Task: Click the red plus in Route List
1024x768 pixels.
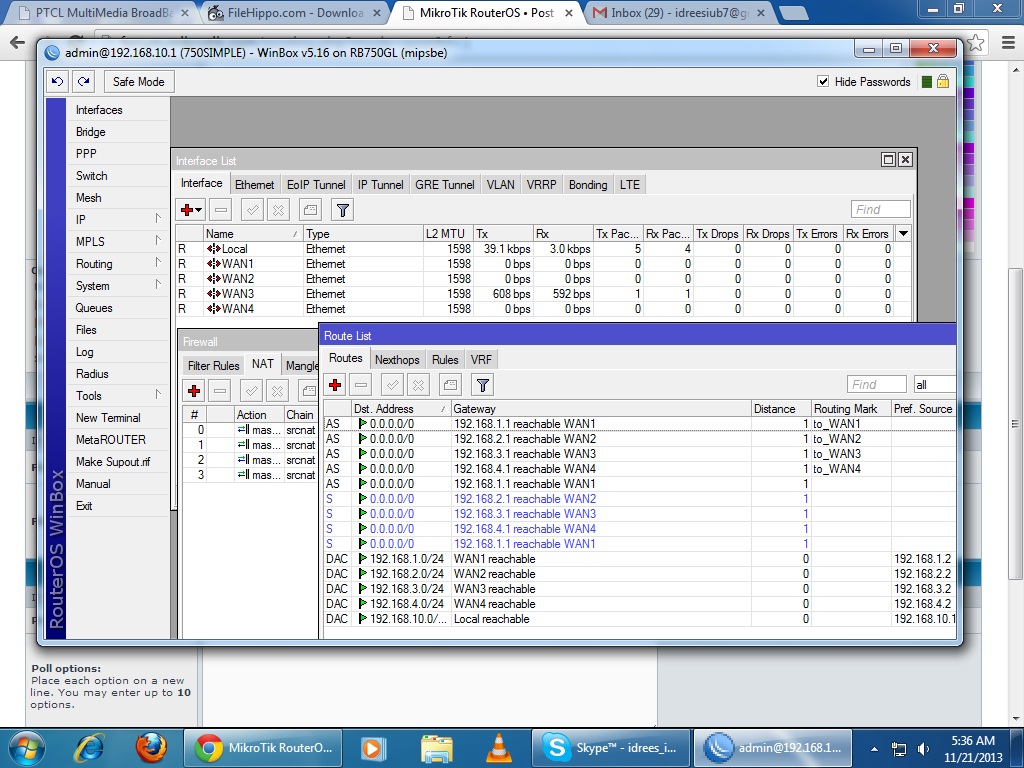Action: pos(335,385)
